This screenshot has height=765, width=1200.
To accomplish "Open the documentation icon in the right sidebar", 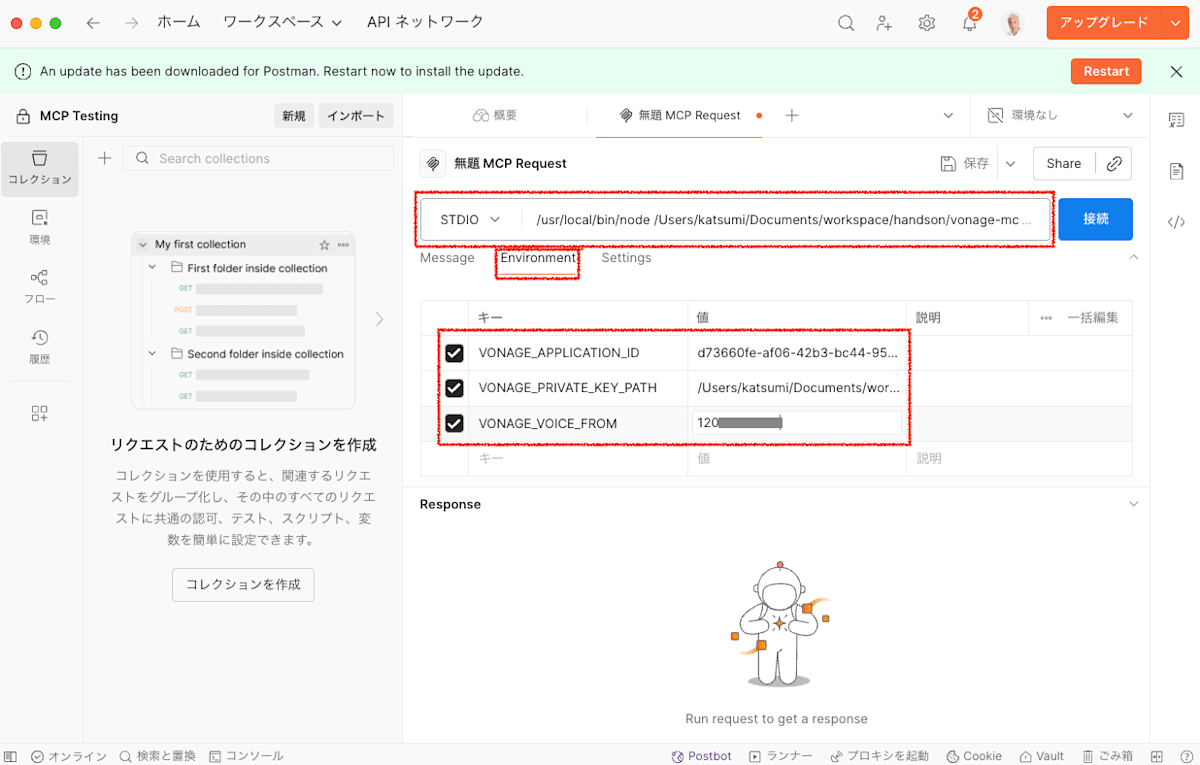I will [1176, 171].
